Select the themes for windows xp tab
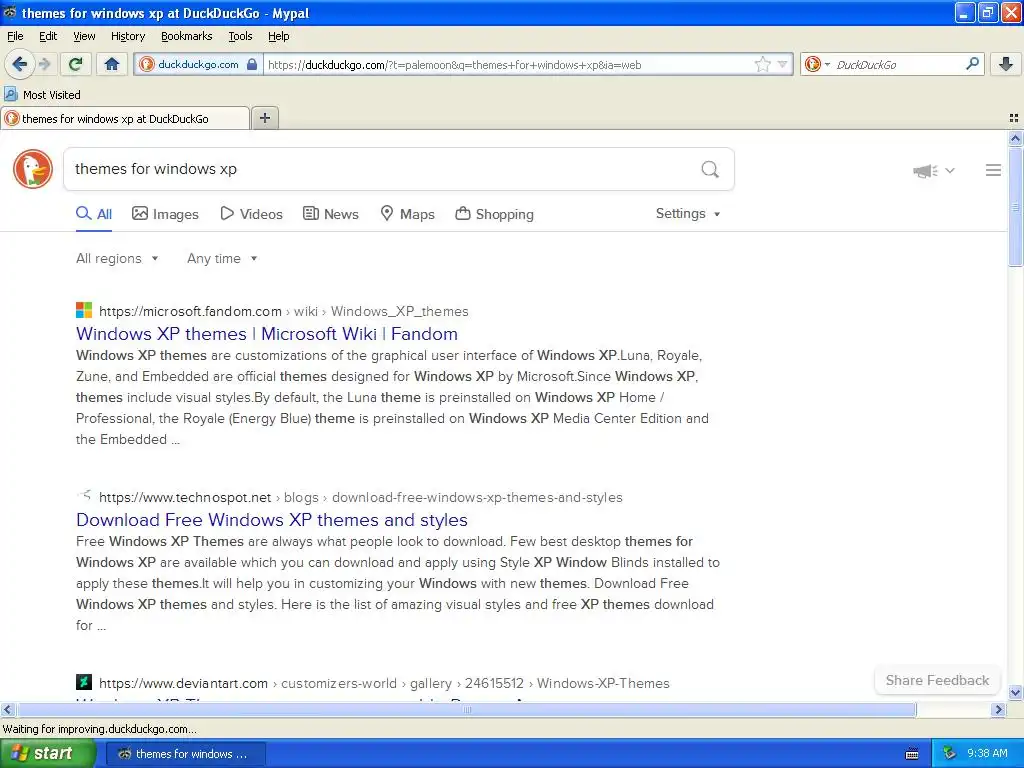Screen dimensions: 1024x768 point(125,119)
